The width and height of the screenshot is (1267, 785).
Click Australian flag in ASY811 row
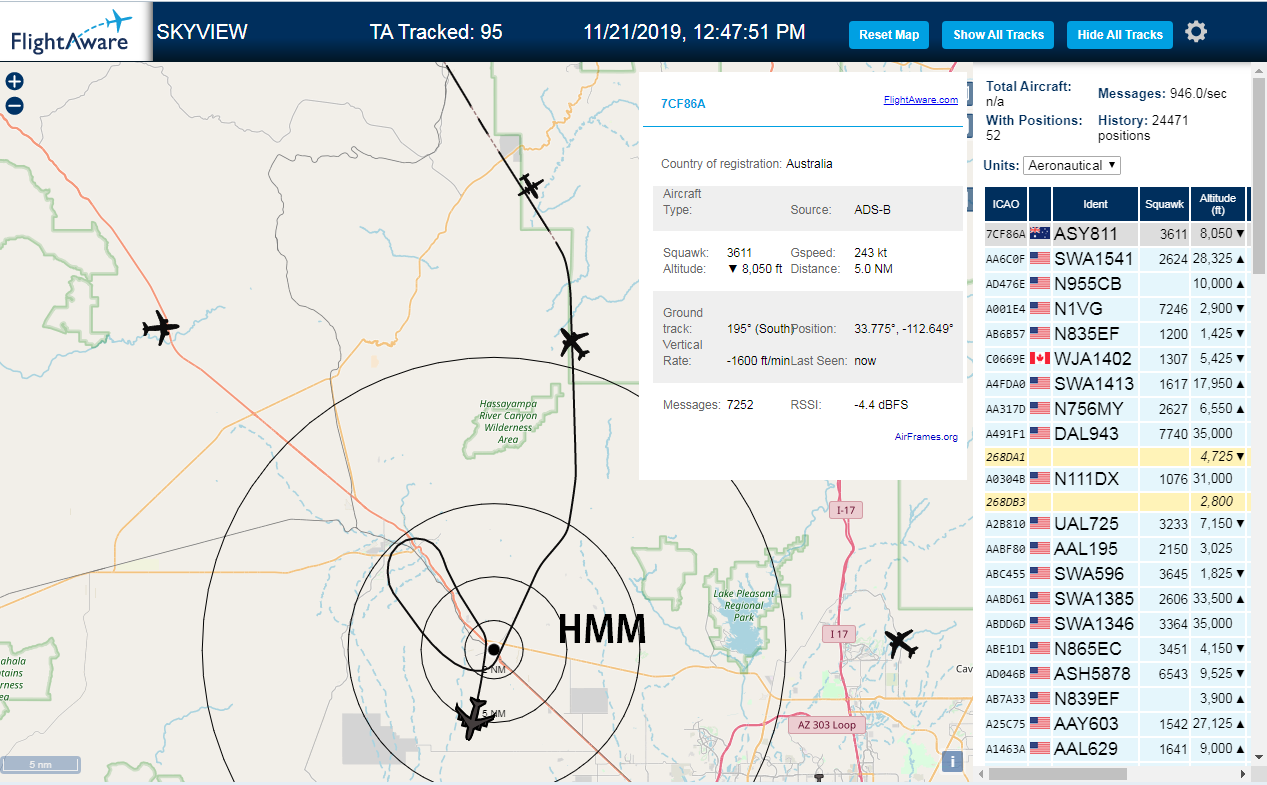click(1040, 234)
